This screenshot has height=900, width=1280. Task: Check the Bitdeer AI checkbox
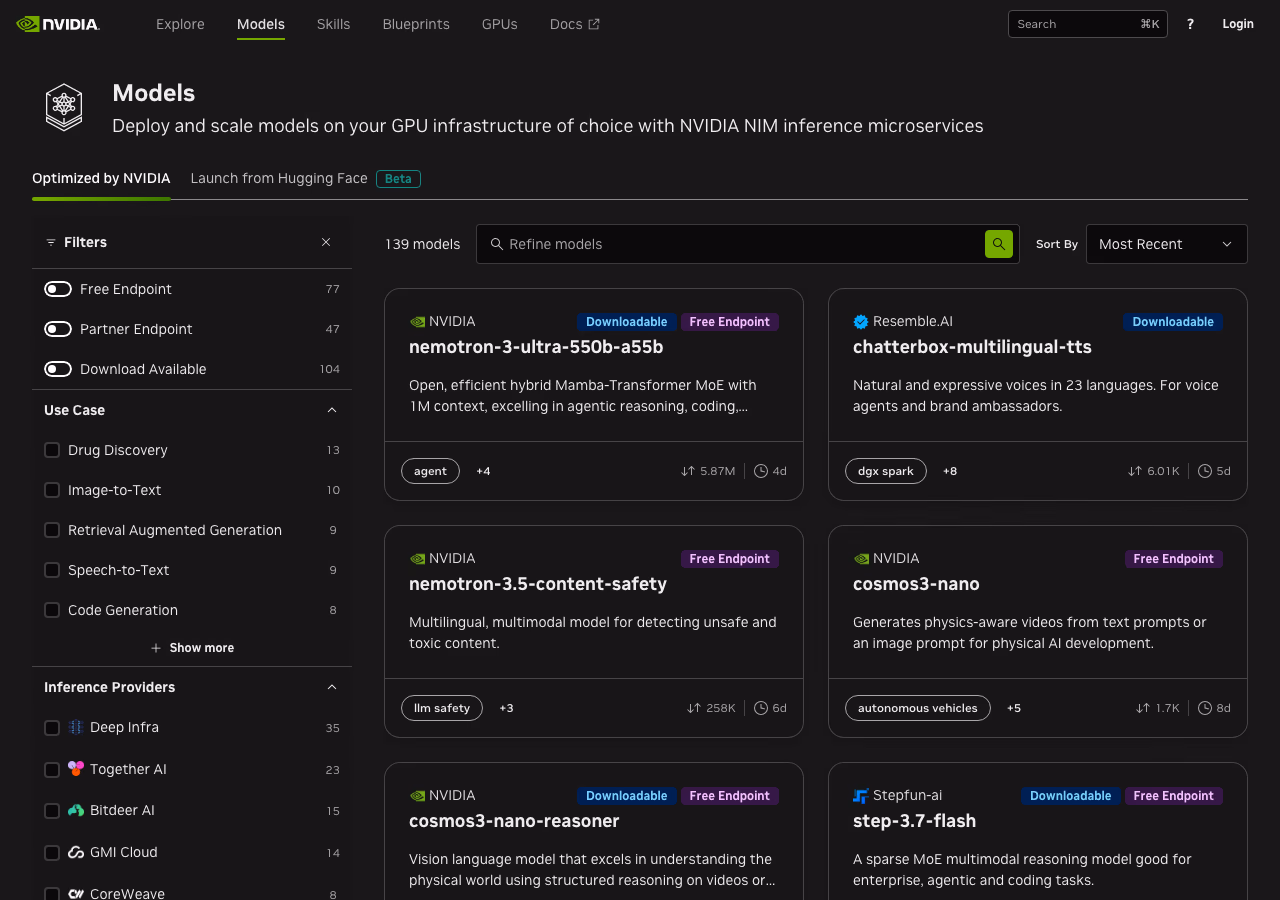pyautogui.click(x=52, y=811)
